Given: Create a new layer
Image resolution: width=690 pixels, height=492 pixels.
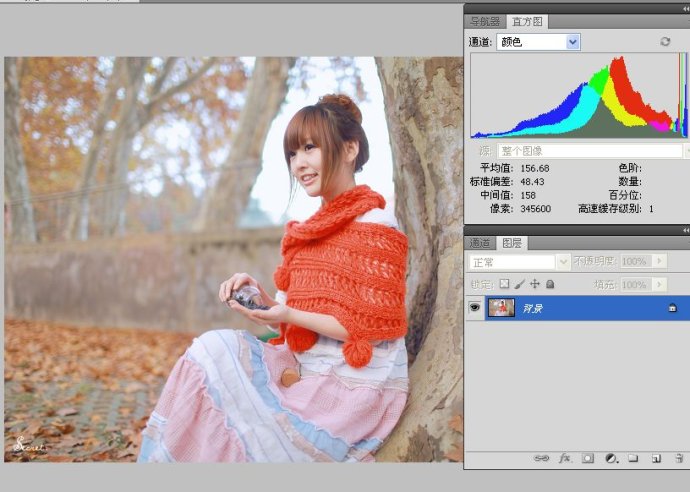Looking at the screenshot, I should coord(655,458).
